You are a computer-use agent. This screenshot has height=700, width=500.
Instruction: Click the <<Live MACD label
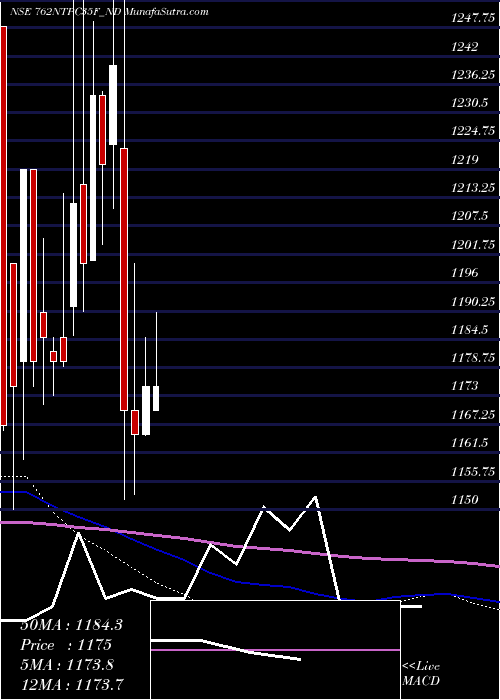(x=421, y=674)
